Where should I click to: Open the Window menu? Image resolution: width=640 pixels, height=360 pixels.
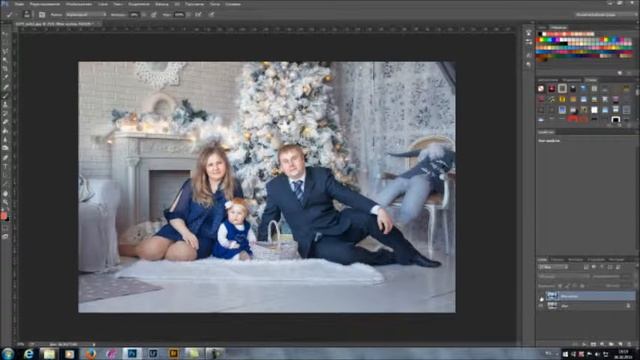(215, 4)
